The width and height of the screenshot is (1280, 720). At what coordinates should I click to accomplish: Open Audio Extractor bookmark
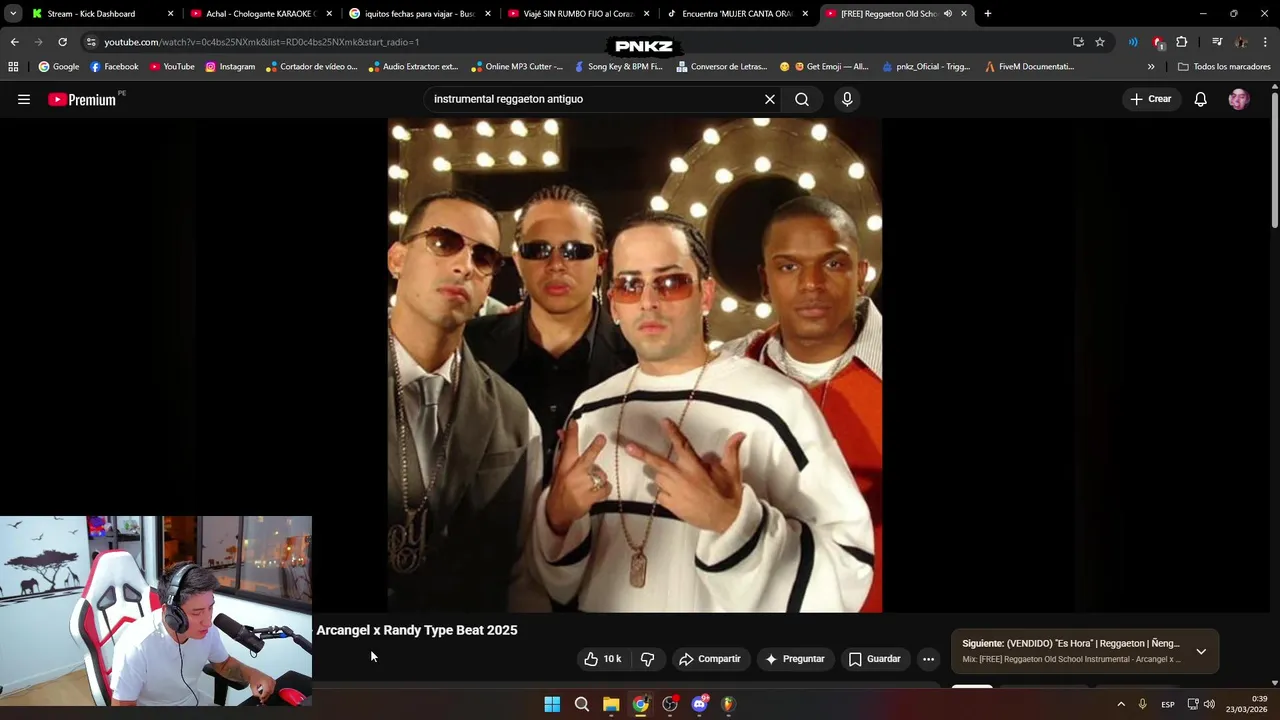413,67
